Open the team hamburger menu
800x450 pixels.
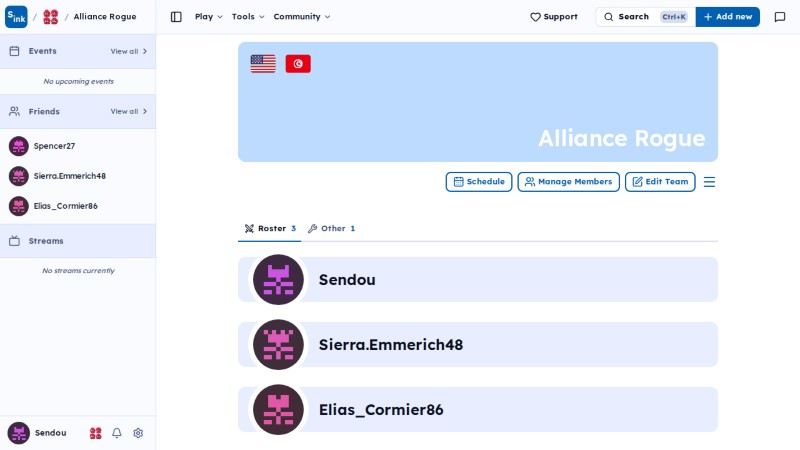tap(709, 182)
